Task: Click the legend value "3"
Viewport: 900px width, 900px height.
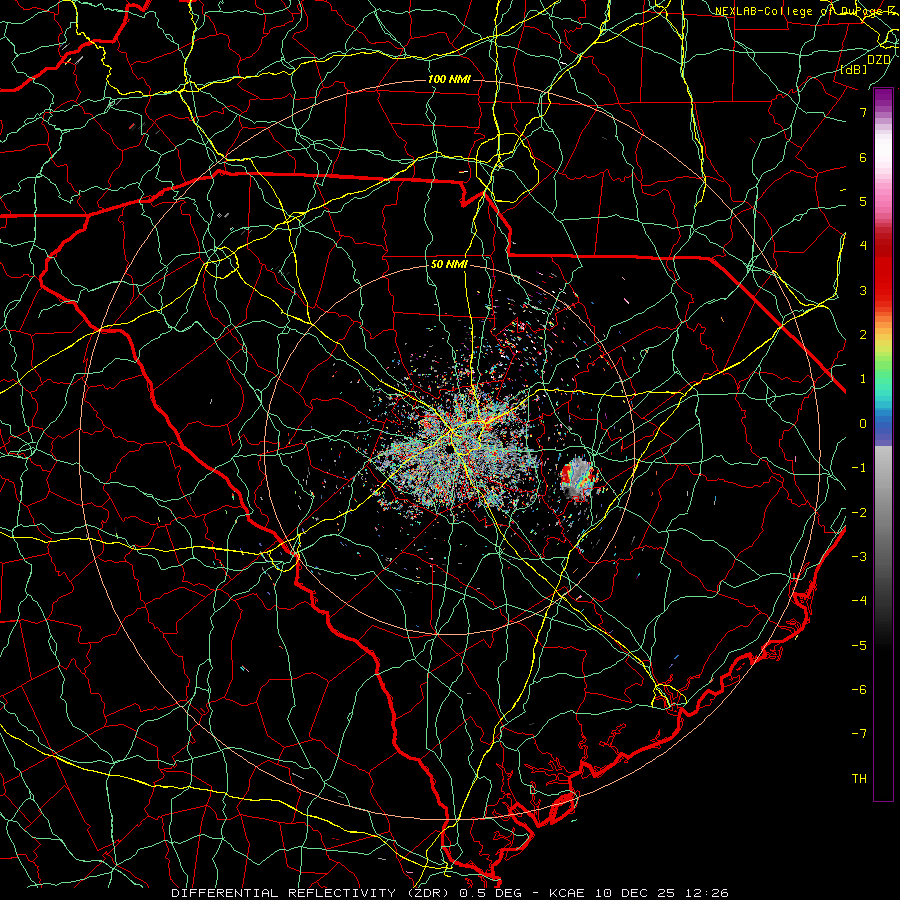Action: tap(863, 290)
